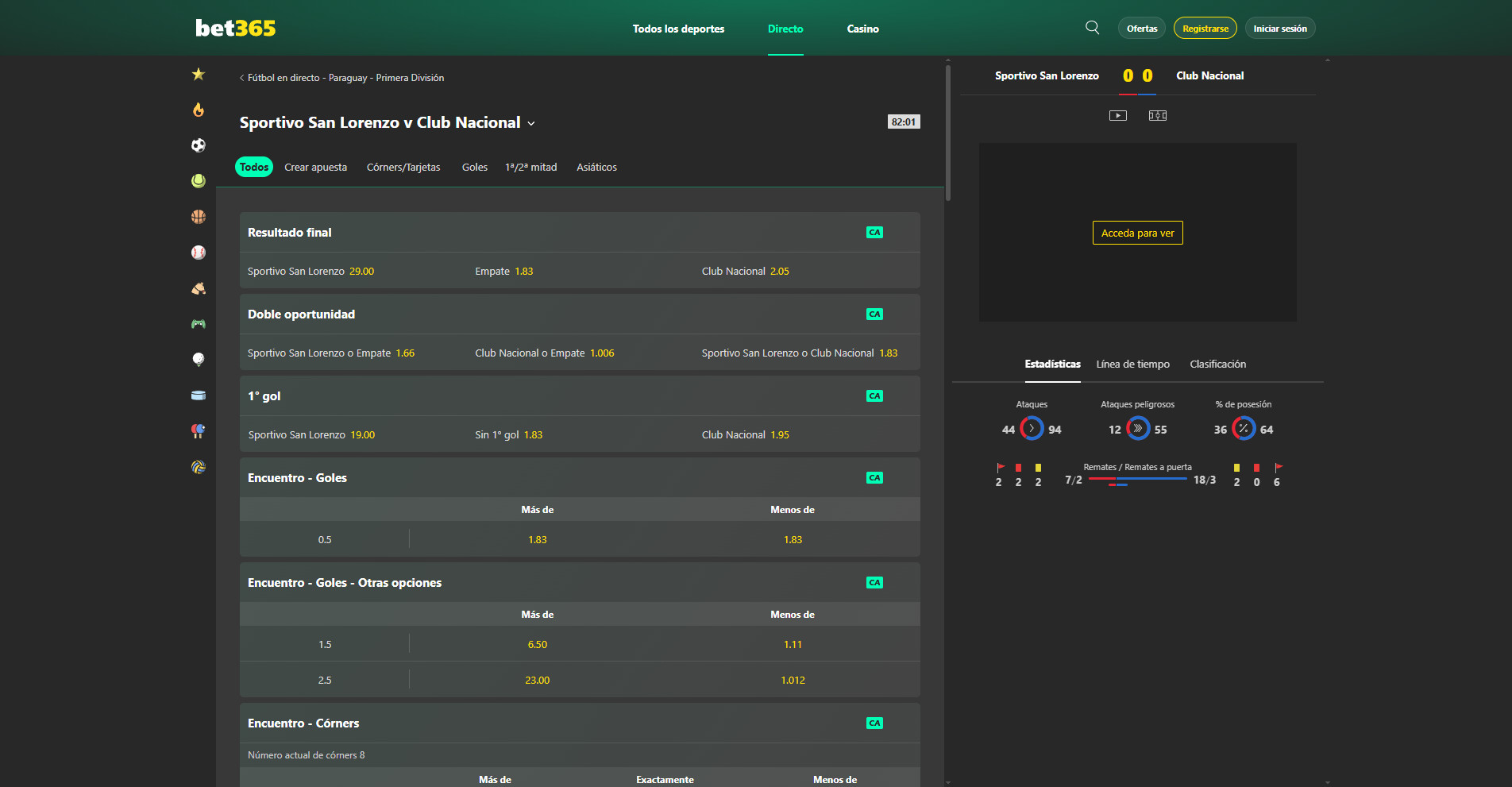Open the favorites star in the sidebar

click(199, 74)
